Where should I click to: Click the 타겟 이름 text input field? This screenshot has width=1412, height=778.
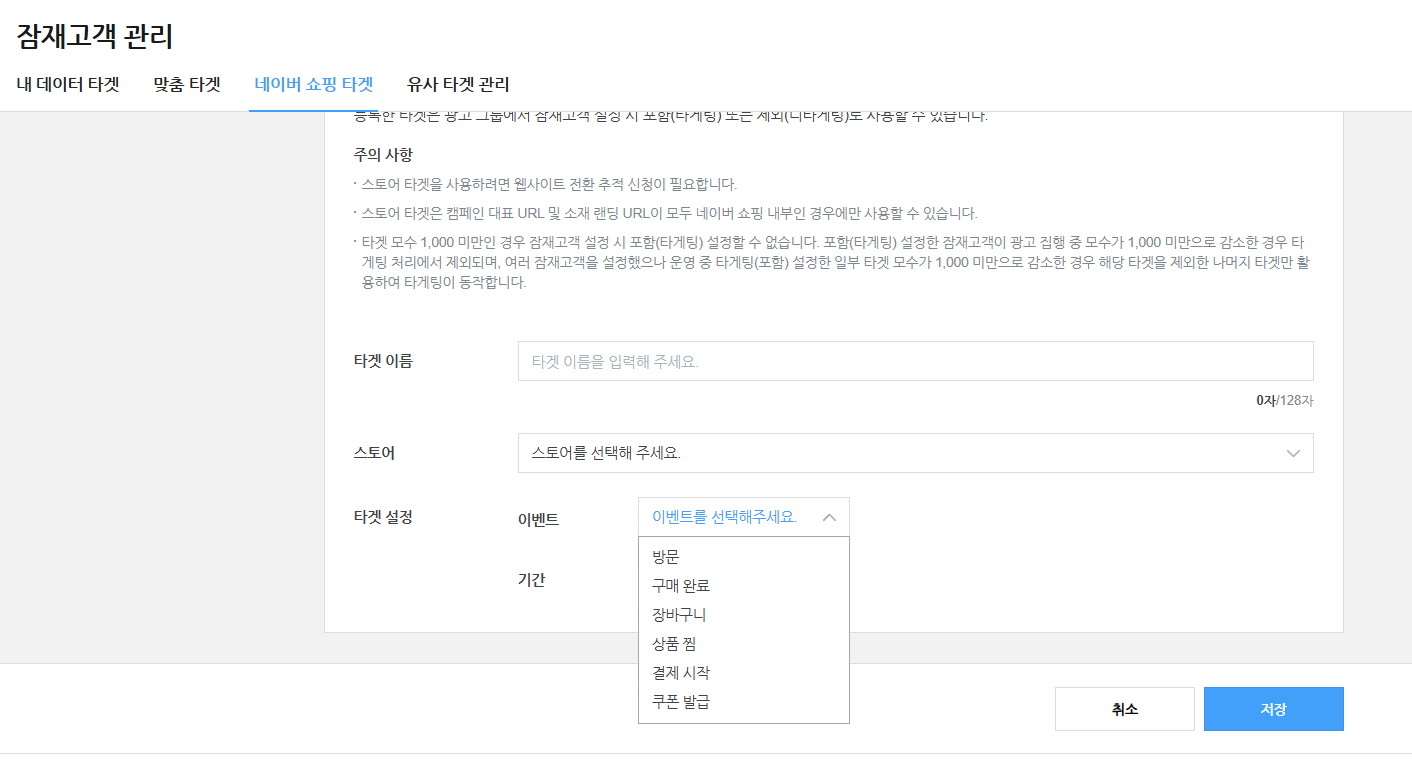(915, 361)
